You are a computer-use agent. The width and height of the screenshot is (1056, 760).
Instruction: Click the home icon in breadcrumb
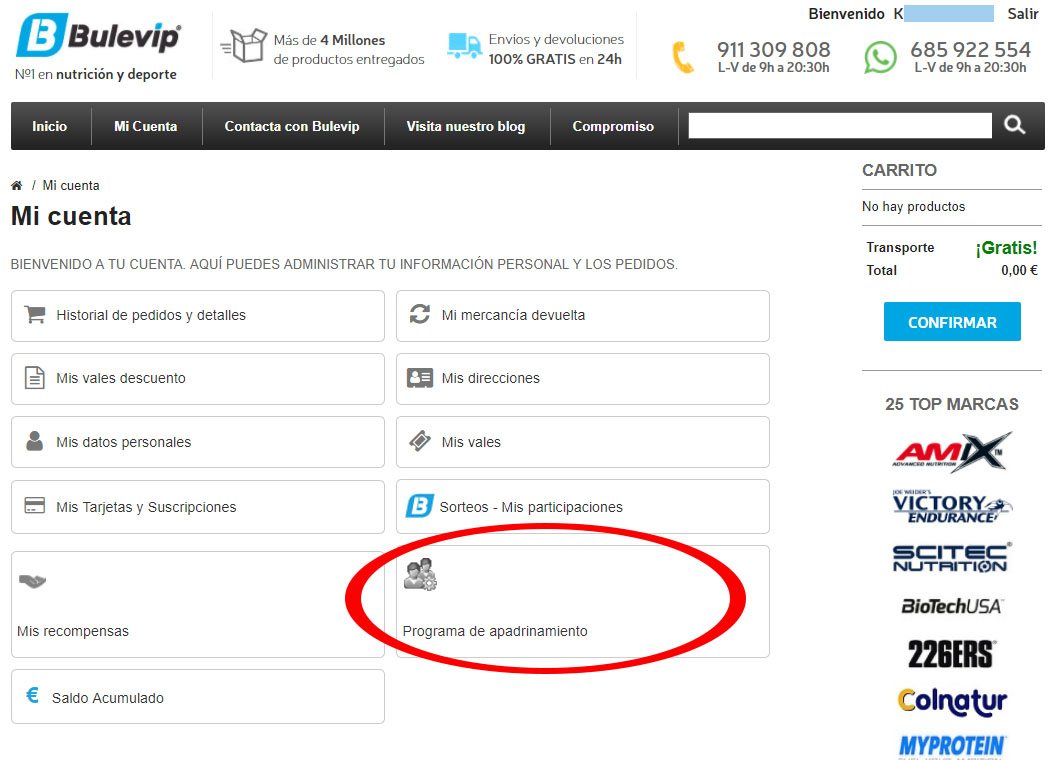17,186
